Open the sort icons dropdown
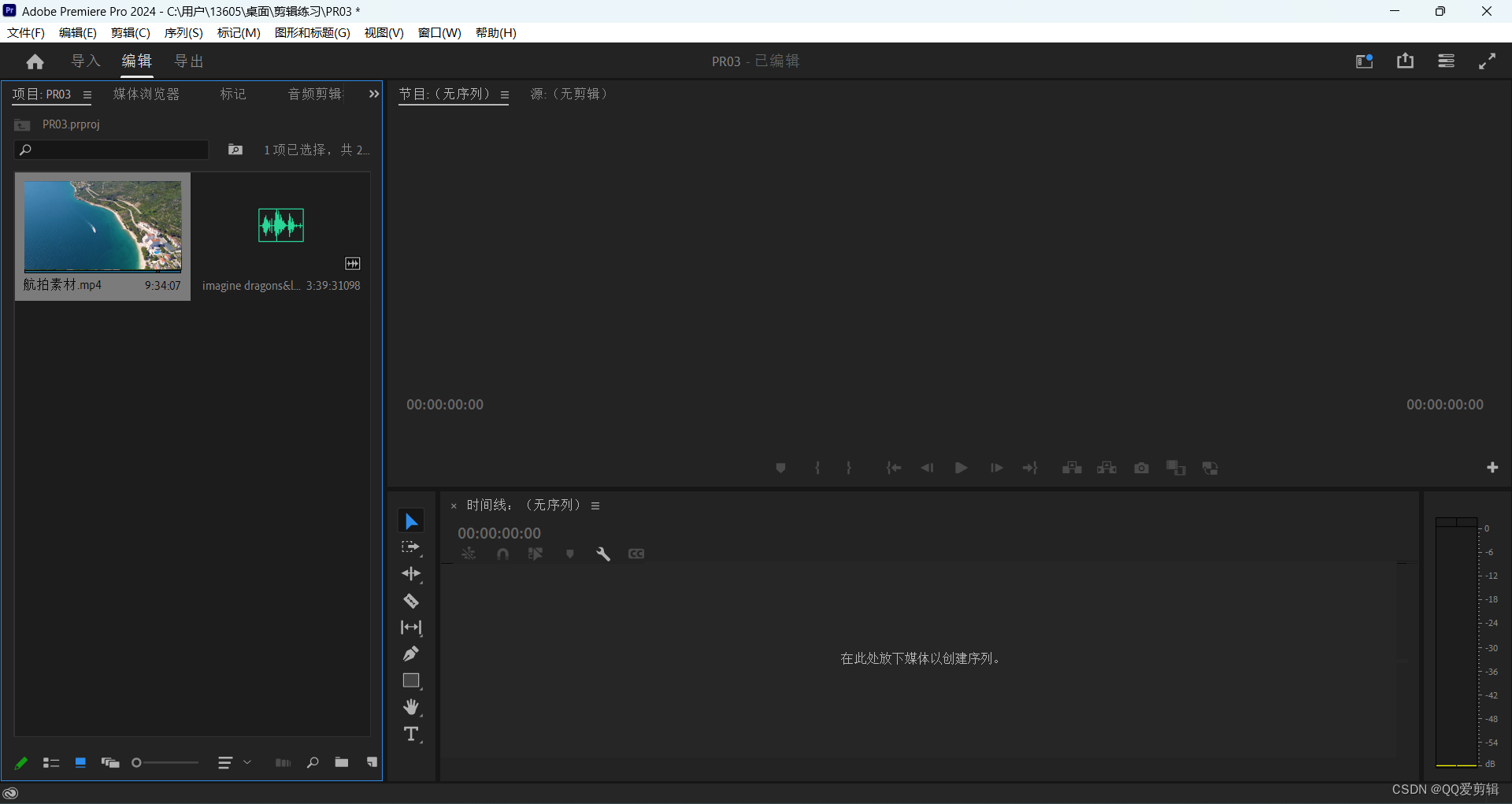Image resolution: width=1512 pixels, height=804 pixels. click(235, 762)
